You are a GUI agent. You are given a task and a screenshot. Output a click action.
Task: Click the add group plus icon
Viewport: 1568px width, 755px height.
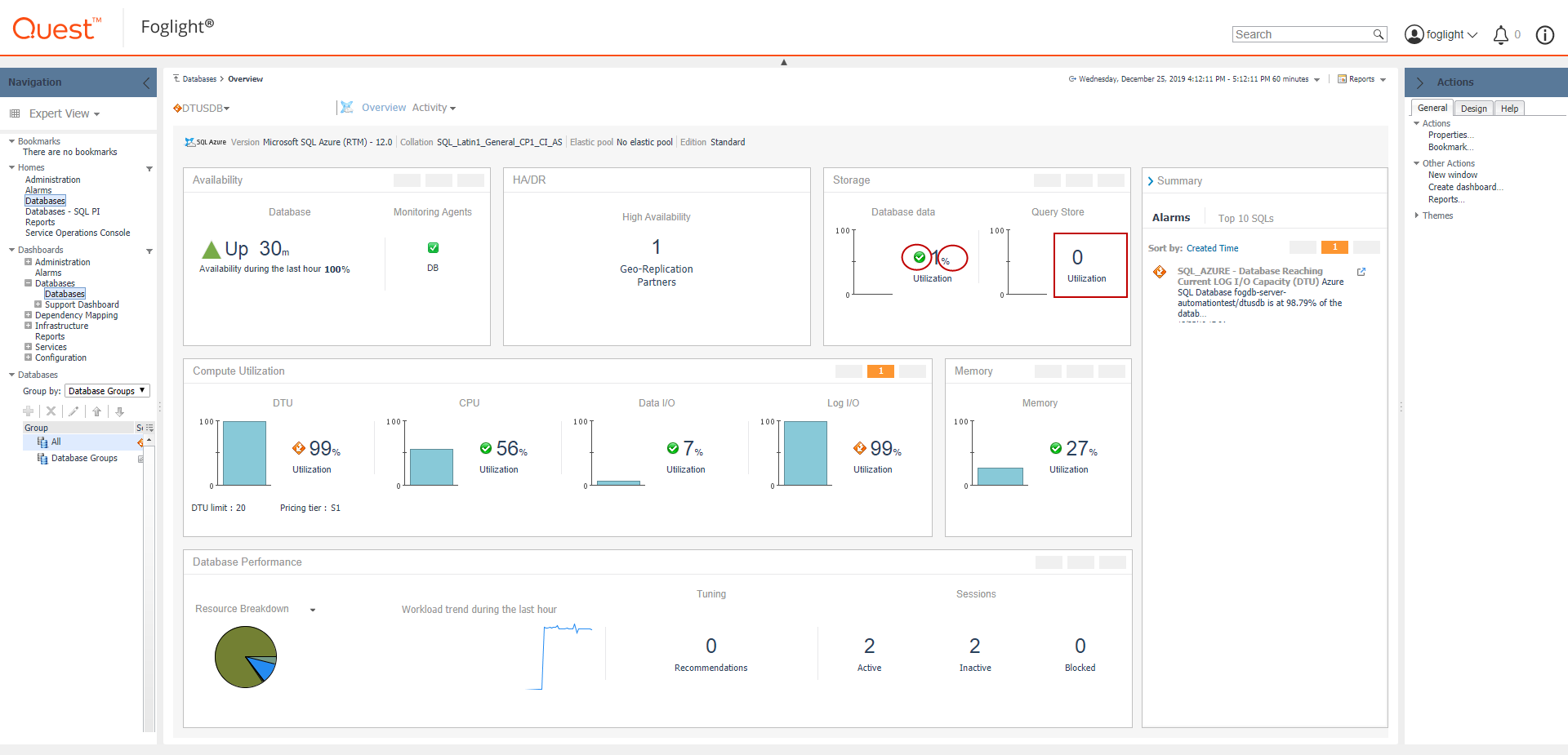[x=29, y=411]
